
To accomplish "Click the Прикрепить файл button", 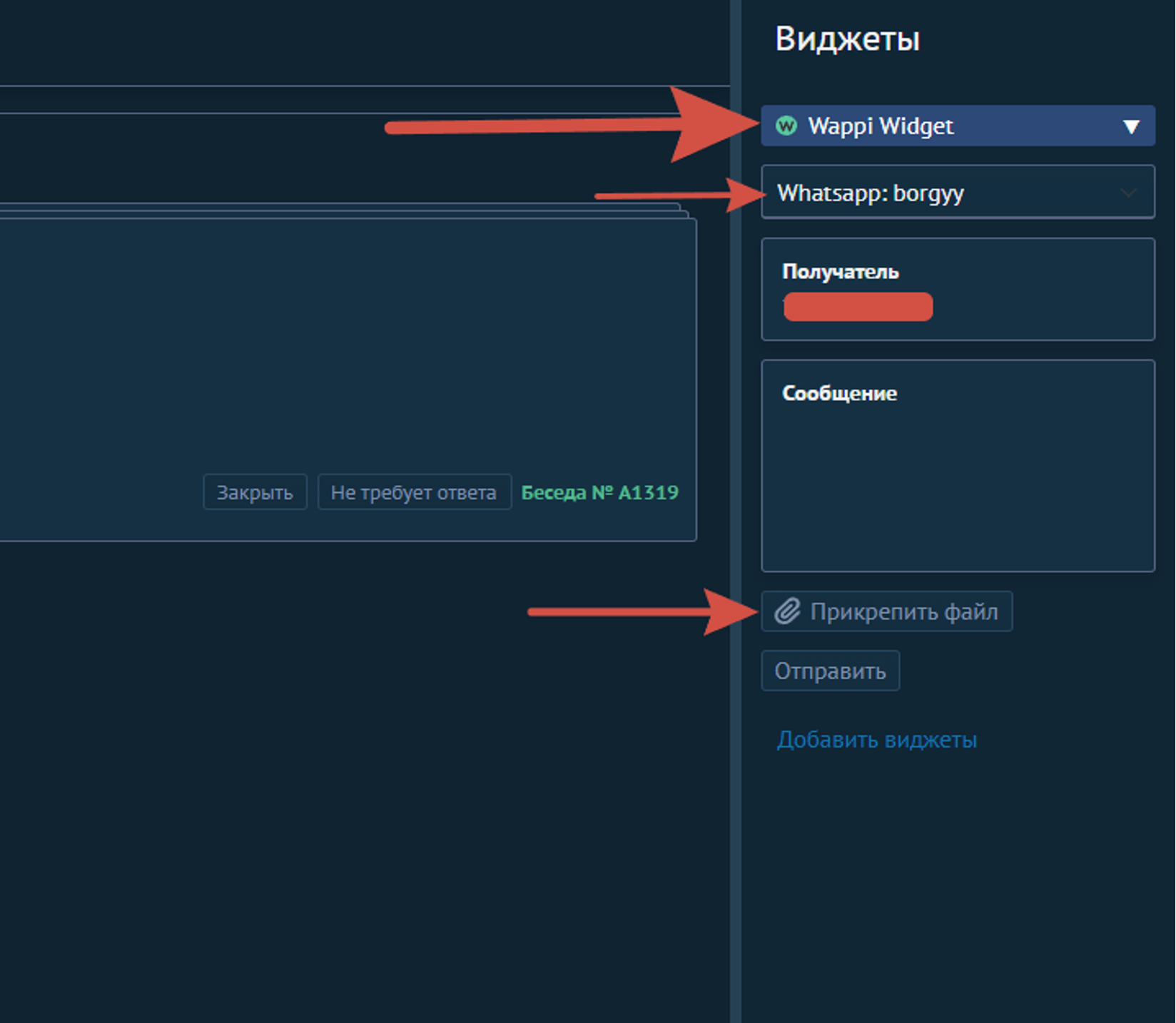I will pyautogui.click(x=886, y=611).
